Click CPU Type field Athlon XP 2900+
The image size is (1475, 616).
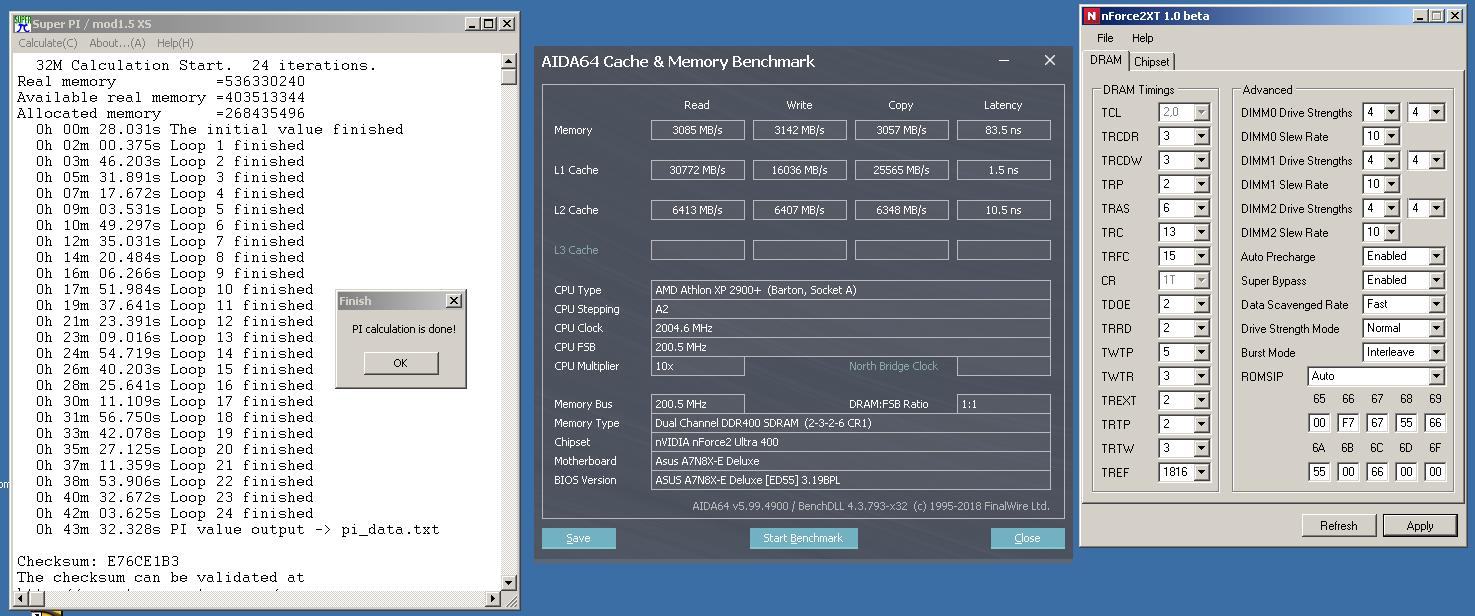click(850, 290)
